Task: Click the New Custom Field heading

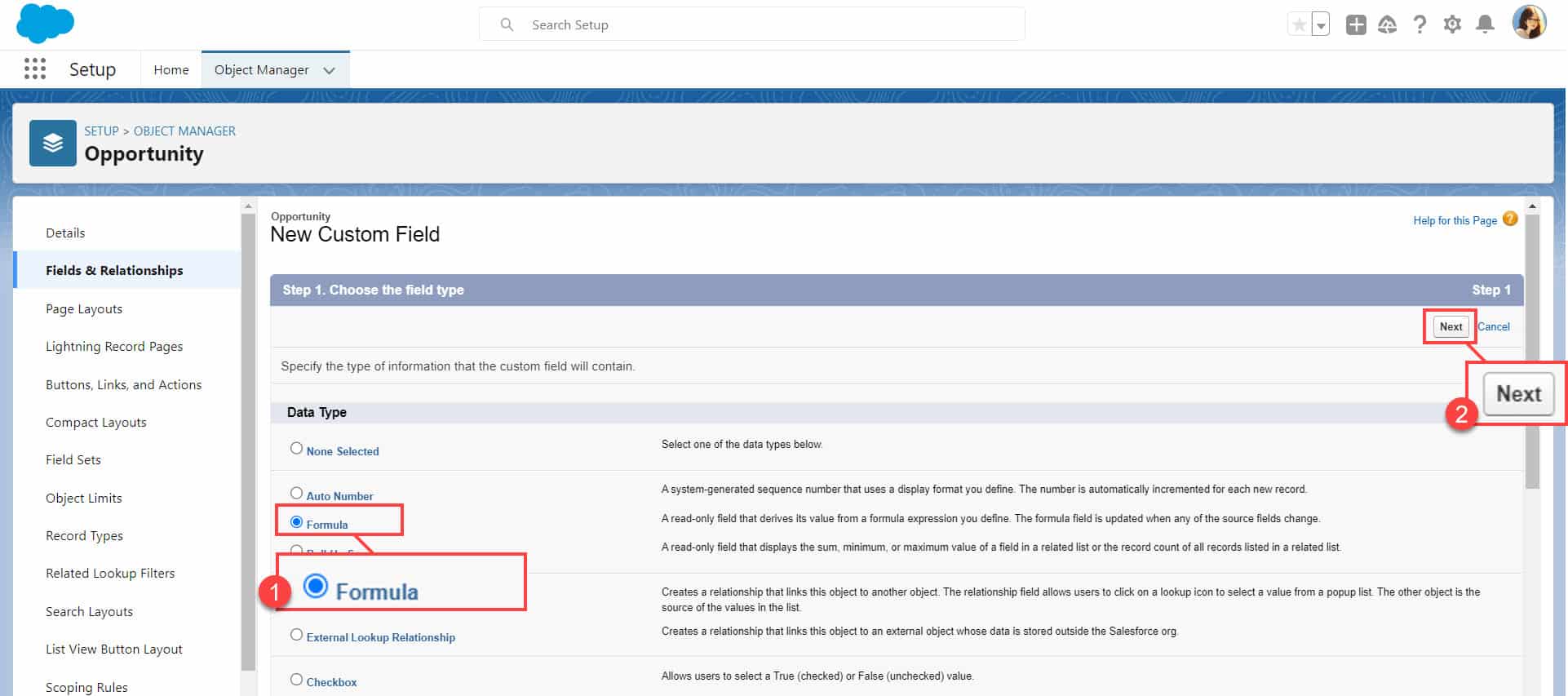Action: point(355,235)
